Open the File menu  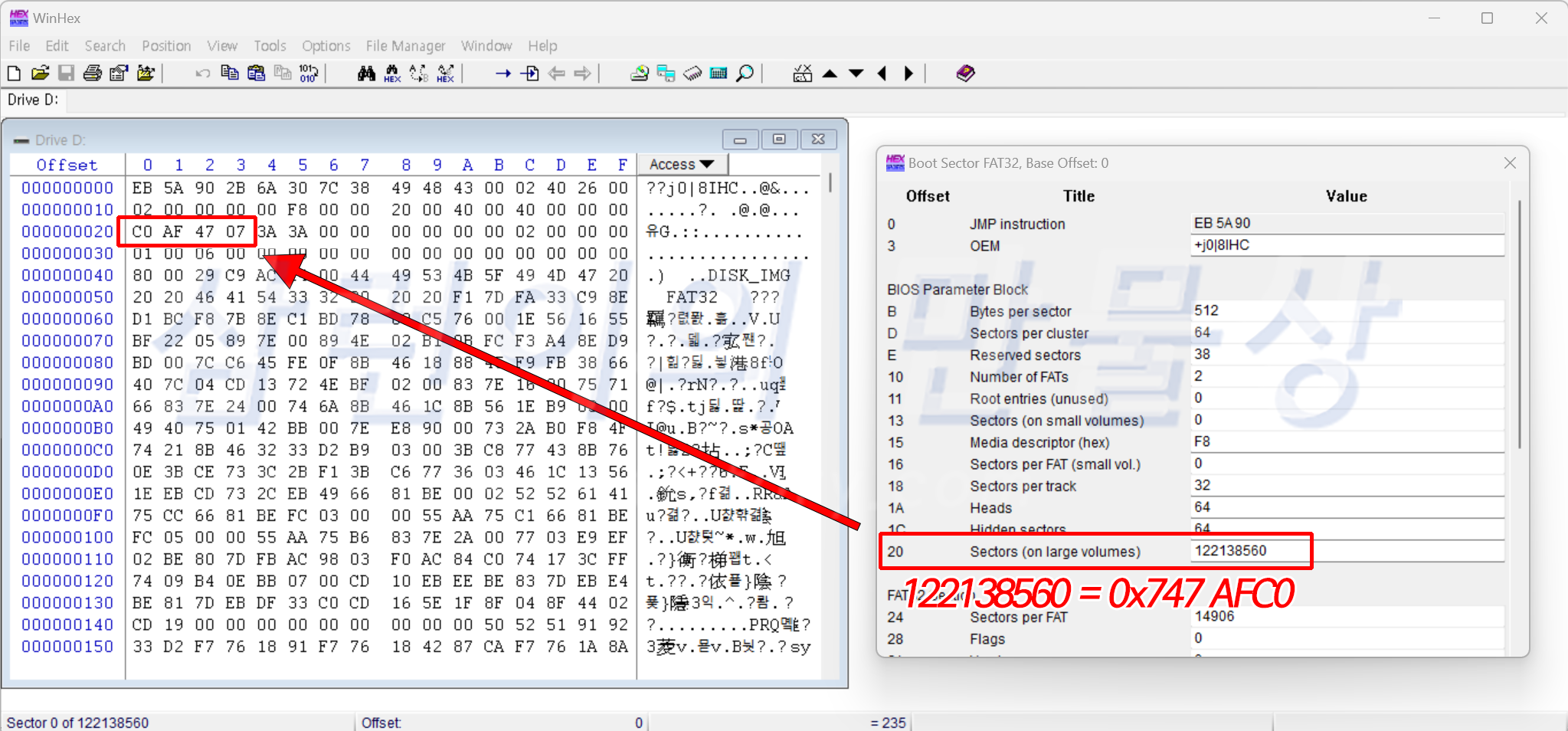(19, 46)
